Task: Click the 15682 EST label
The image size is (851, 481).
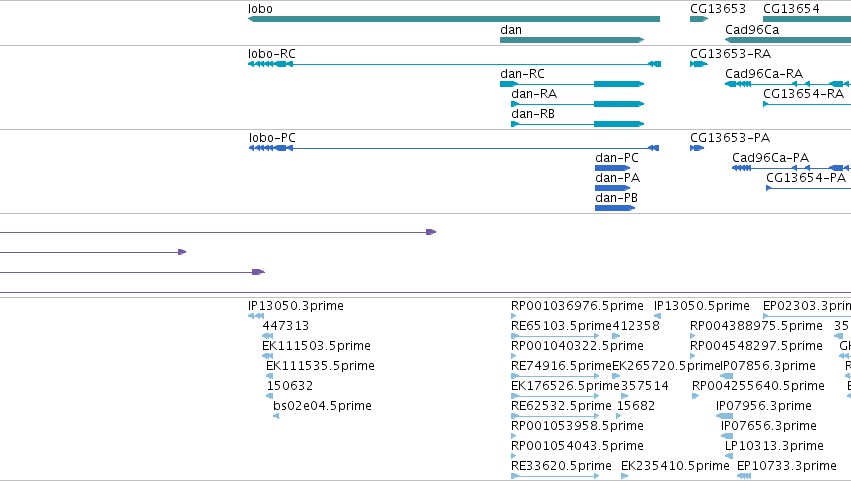Action: (636, 407)
